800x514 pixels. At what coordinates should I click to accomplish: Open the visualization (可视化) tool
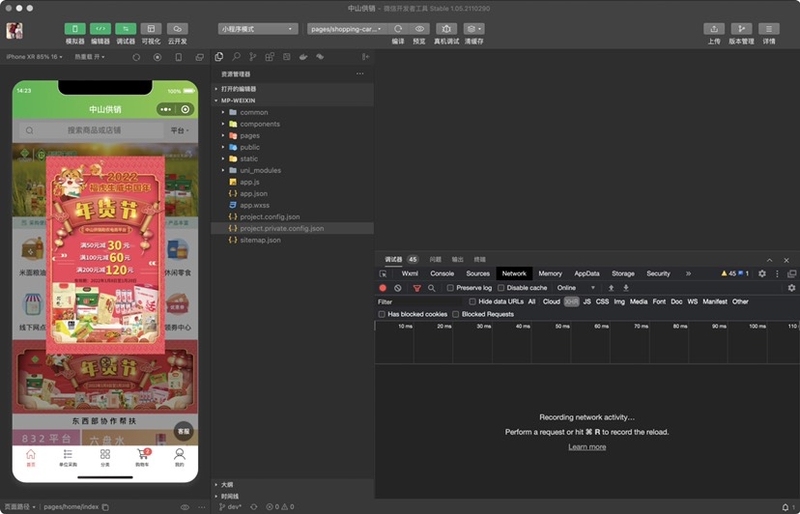[x=151, y=29]
